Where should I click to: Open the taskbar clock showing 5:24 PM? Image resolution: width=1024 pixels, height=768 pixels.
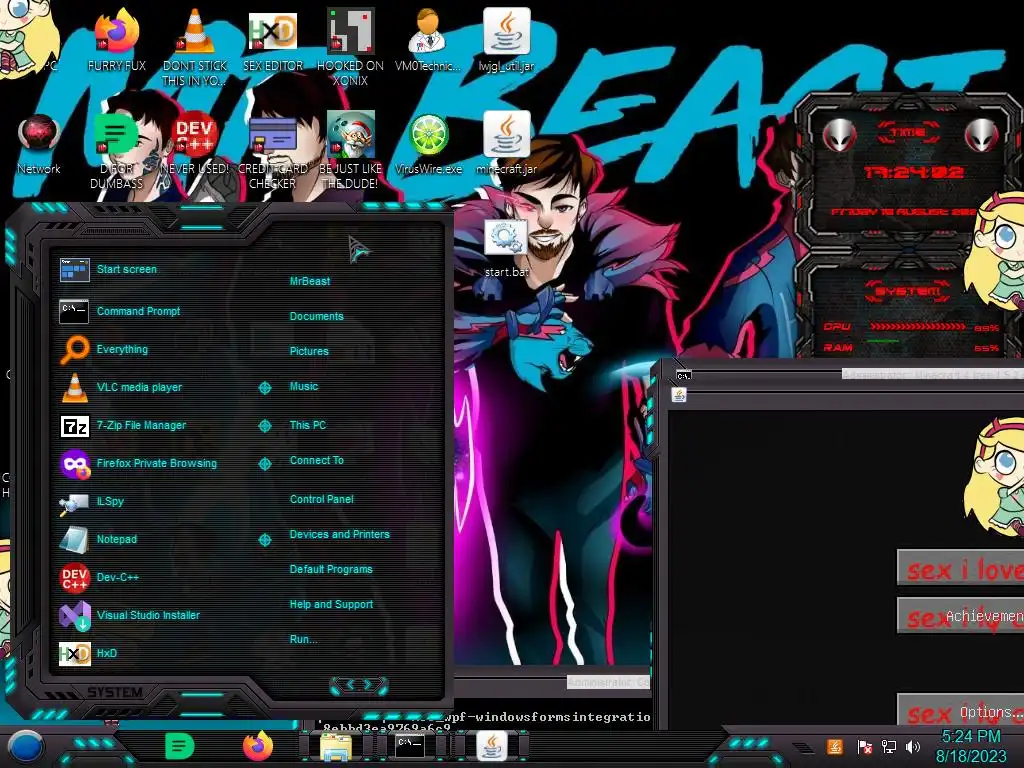coord(971,746)
